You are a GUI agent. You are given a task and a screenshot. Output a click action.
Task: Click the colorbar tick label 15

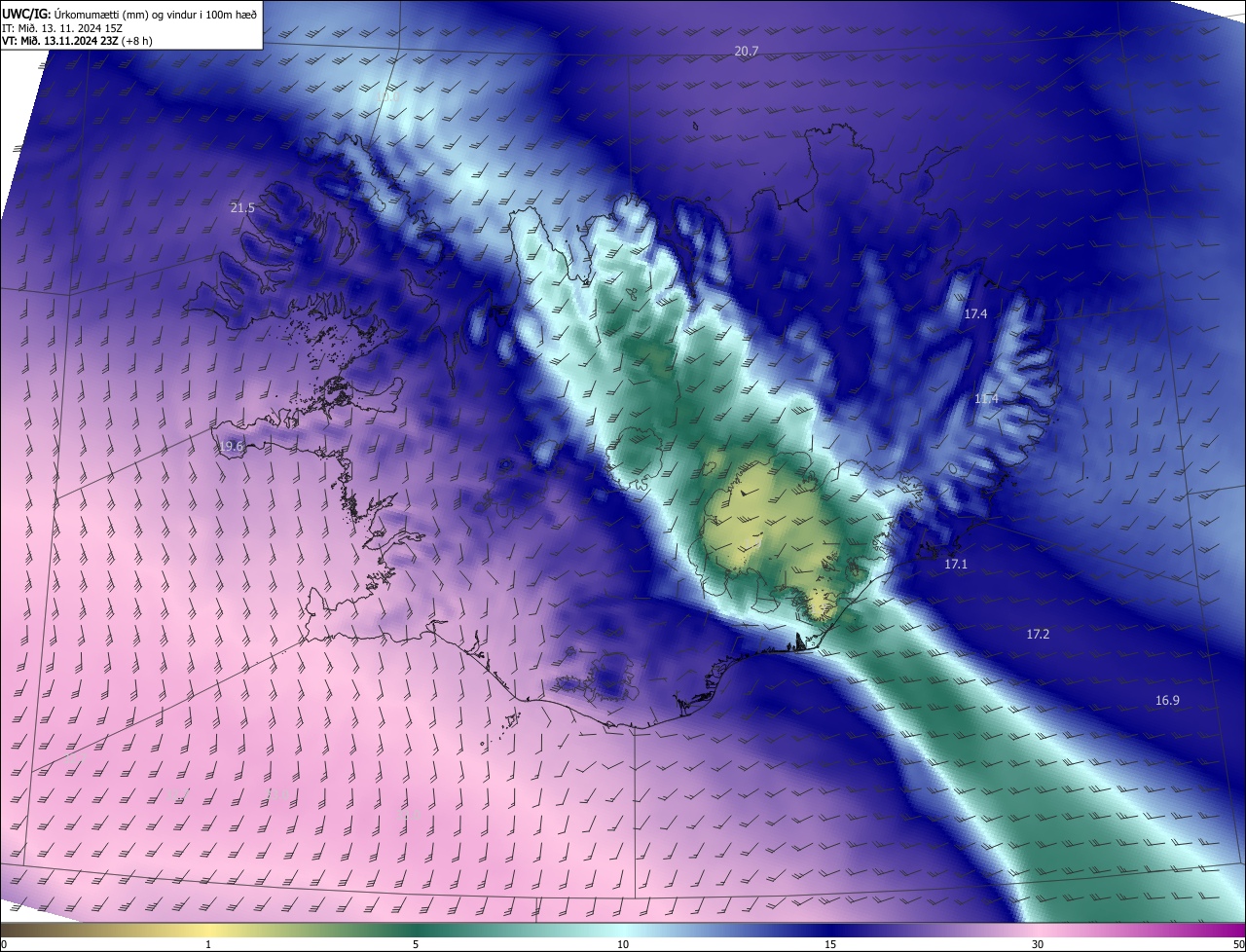pyautogui.click(x=830, y=945)
